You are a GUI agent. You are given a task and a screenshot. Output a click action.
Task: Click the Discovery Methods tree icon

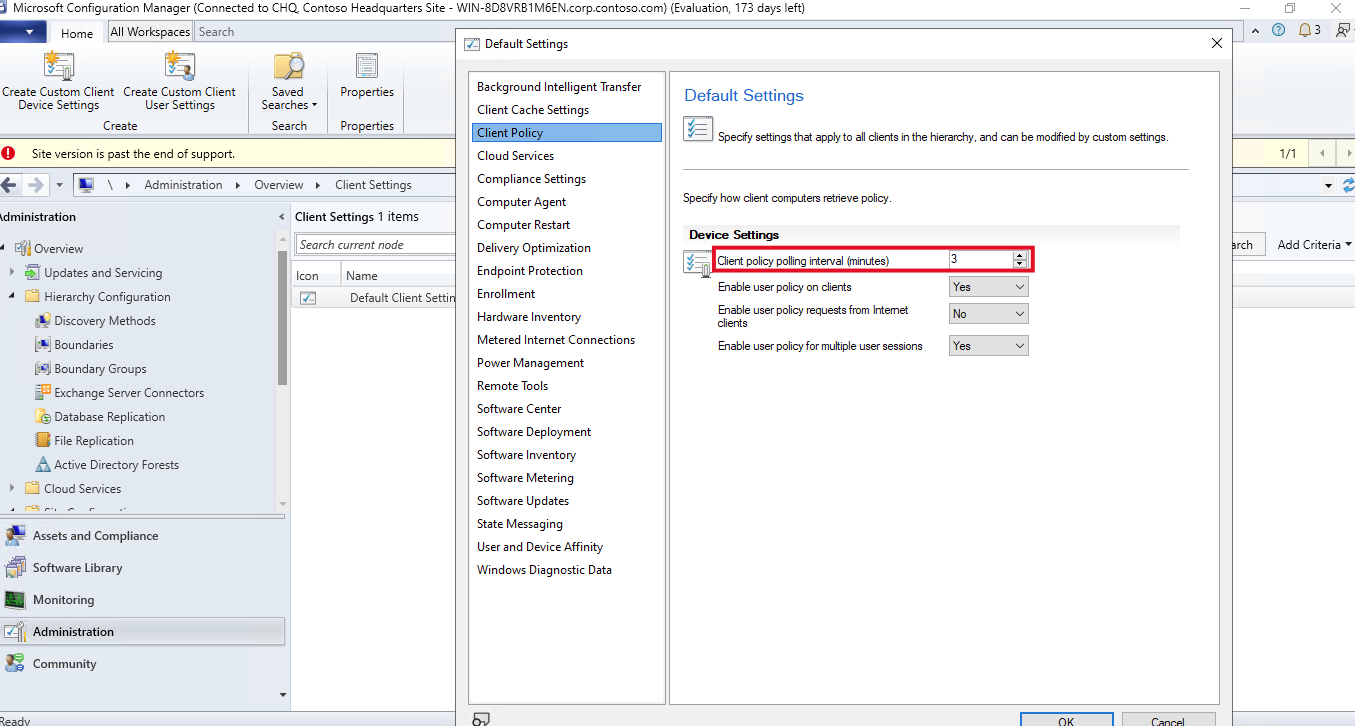(x=43, y=321)
